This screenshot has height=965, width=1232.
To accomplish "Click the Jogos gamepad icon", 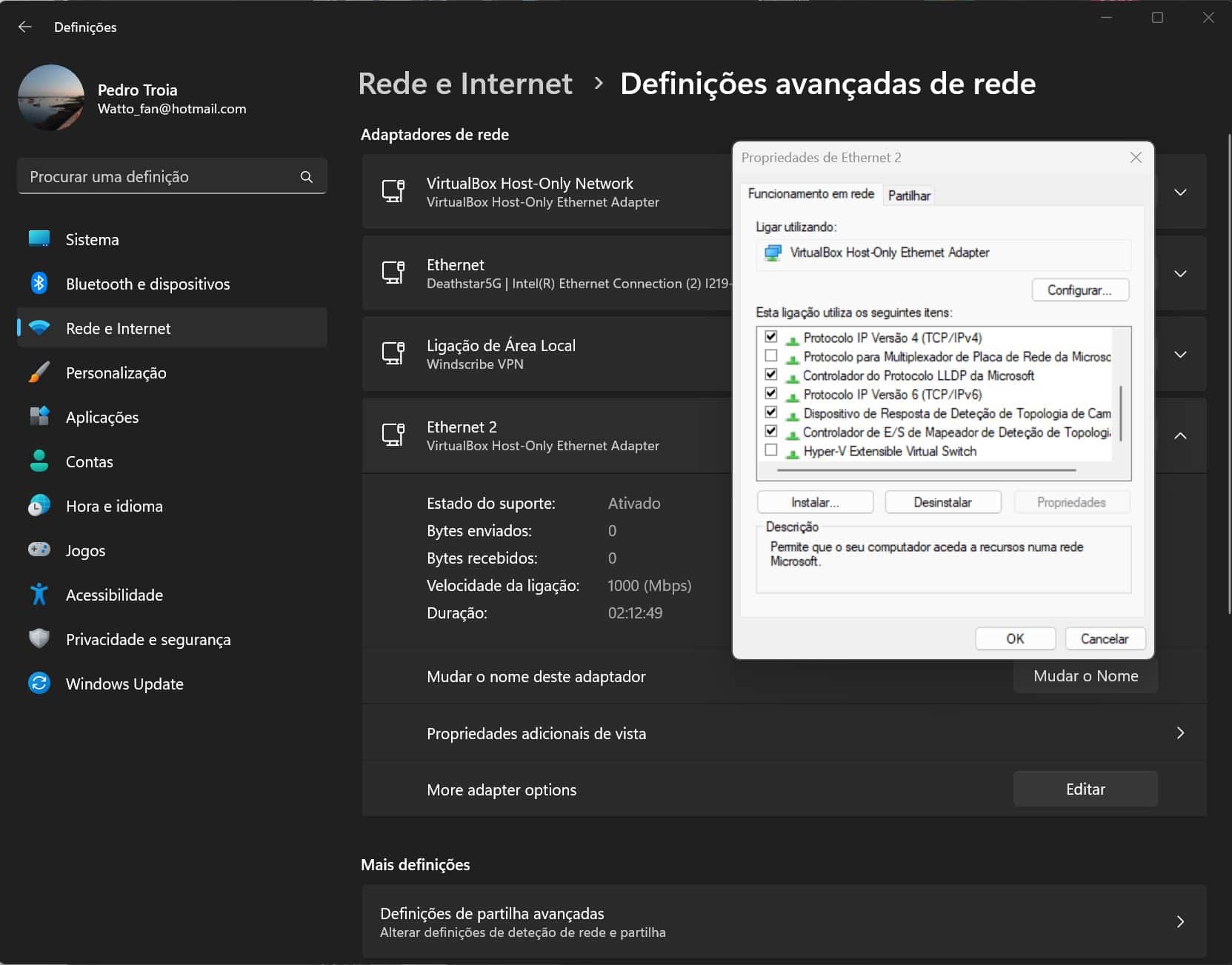I will (39, 550).
